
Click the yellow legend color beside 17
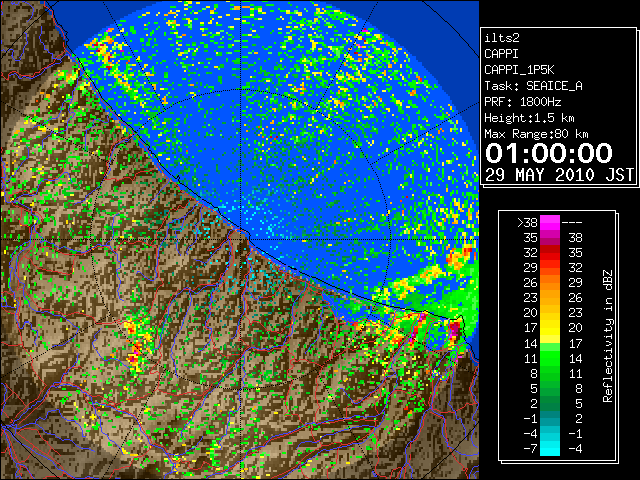click(549, 328)
